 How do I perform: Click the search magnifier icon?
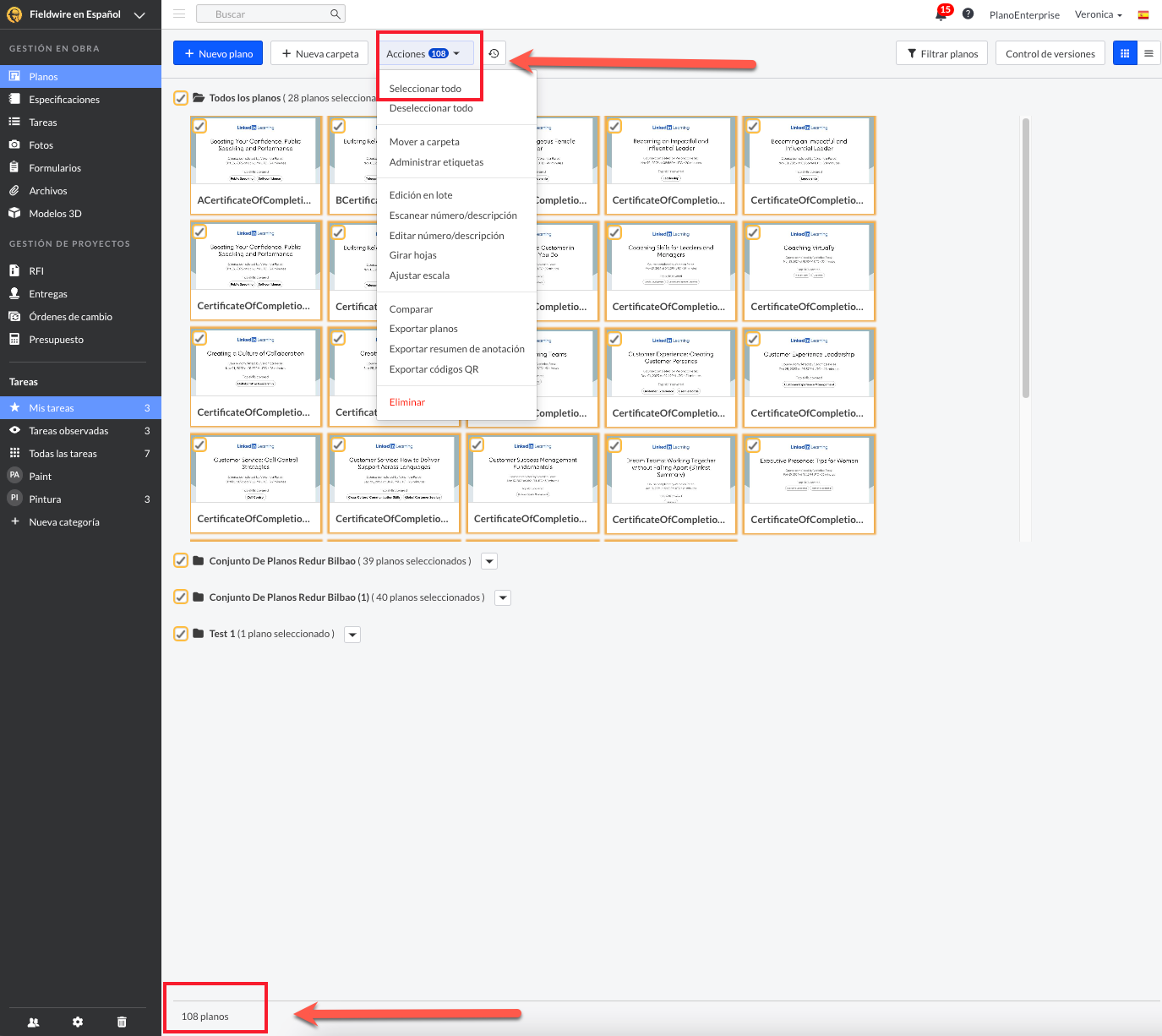336,14
